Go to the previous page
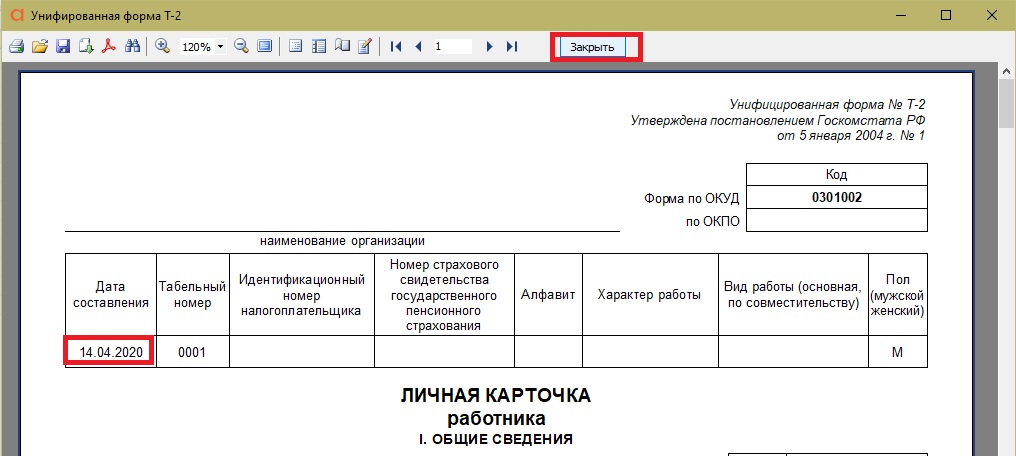Screen dimensions: 1016x456 419,47
